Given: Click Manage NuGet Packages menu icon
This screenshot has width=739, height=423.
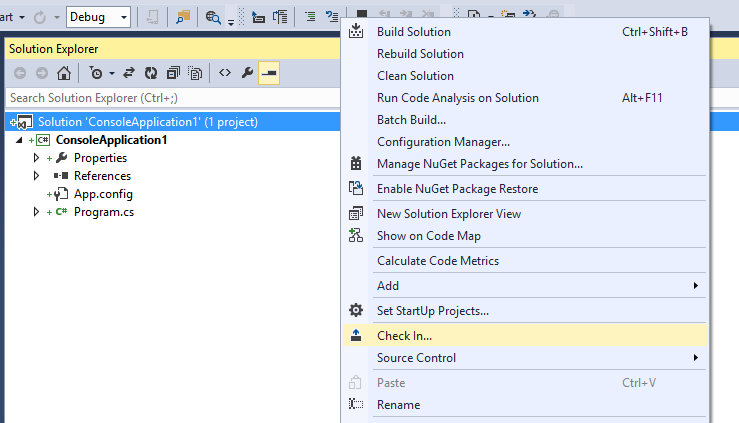Looking at the screenshot, I should point(355,164).
